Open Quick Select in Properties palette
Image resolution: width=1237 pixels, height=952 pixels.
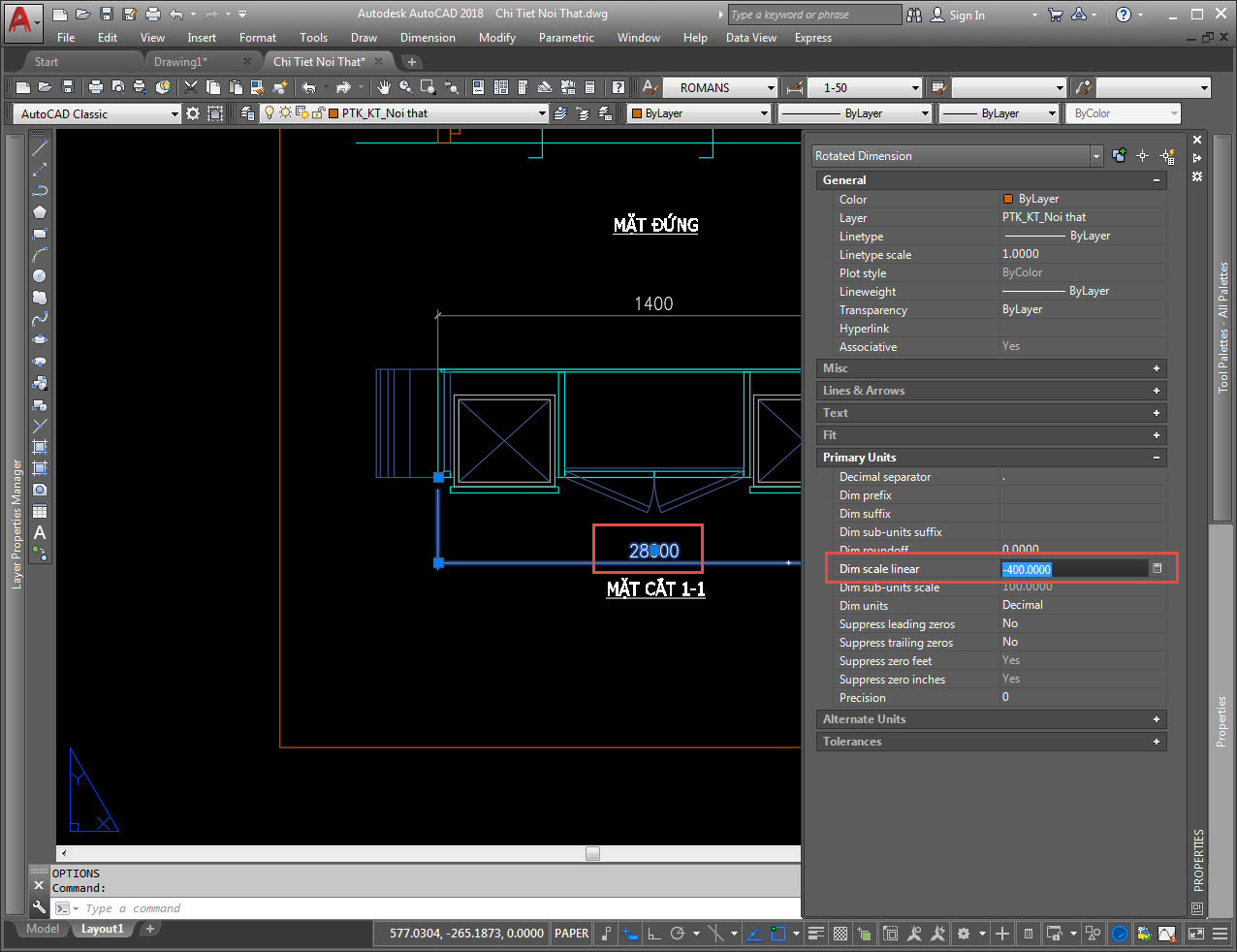(x=1167, y=156)
